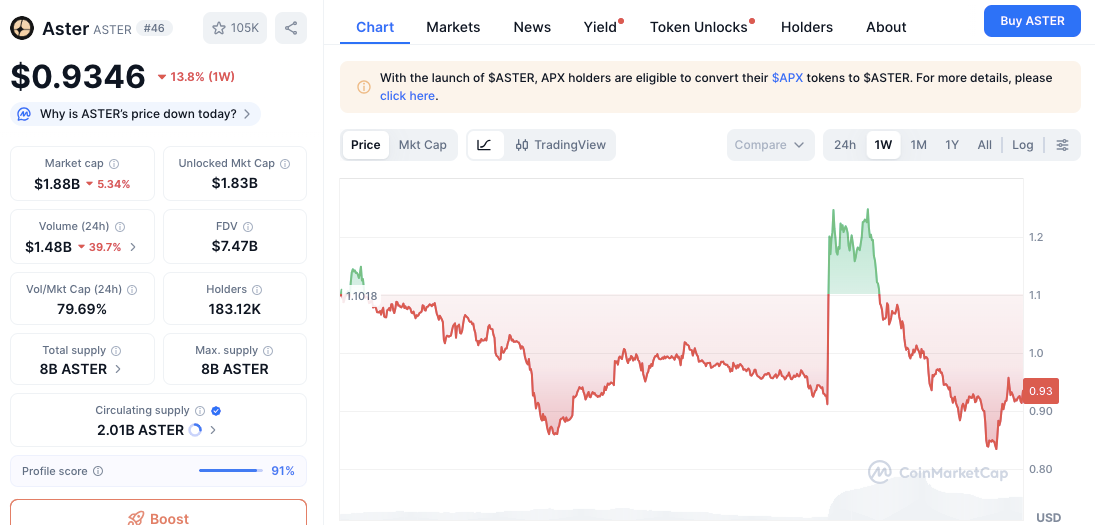Viewport: 1095px width, 525px height.
Task: Click the Buy ASTER button
Action: tap(1032, 21)
